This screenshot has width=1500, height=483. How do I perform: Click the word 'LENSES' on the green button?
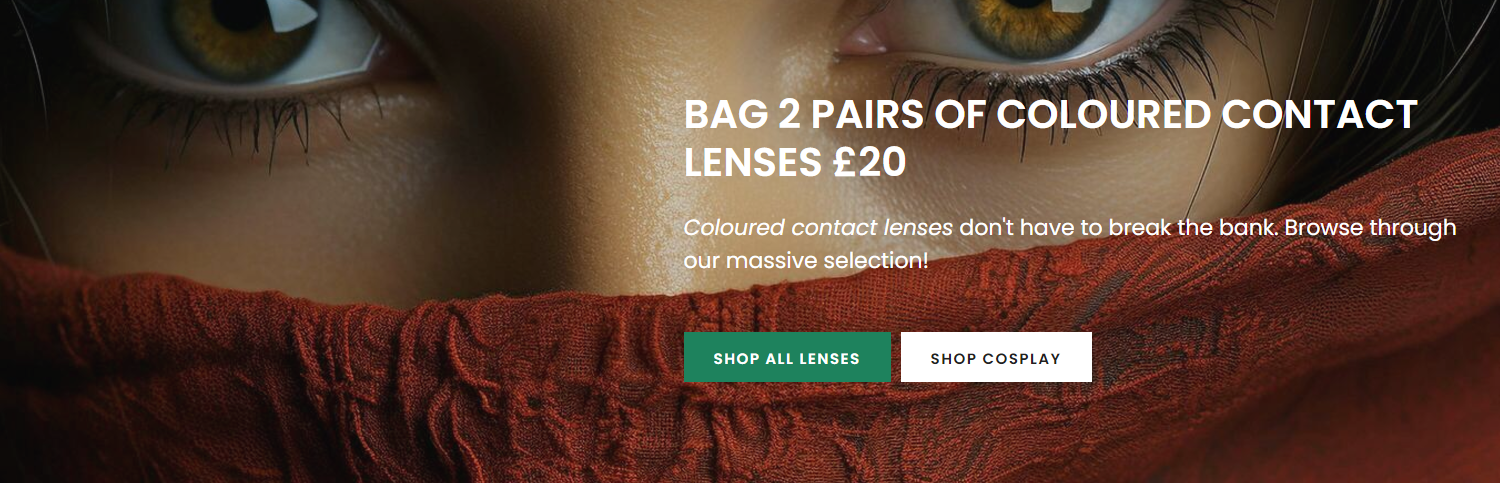[828, 358]
